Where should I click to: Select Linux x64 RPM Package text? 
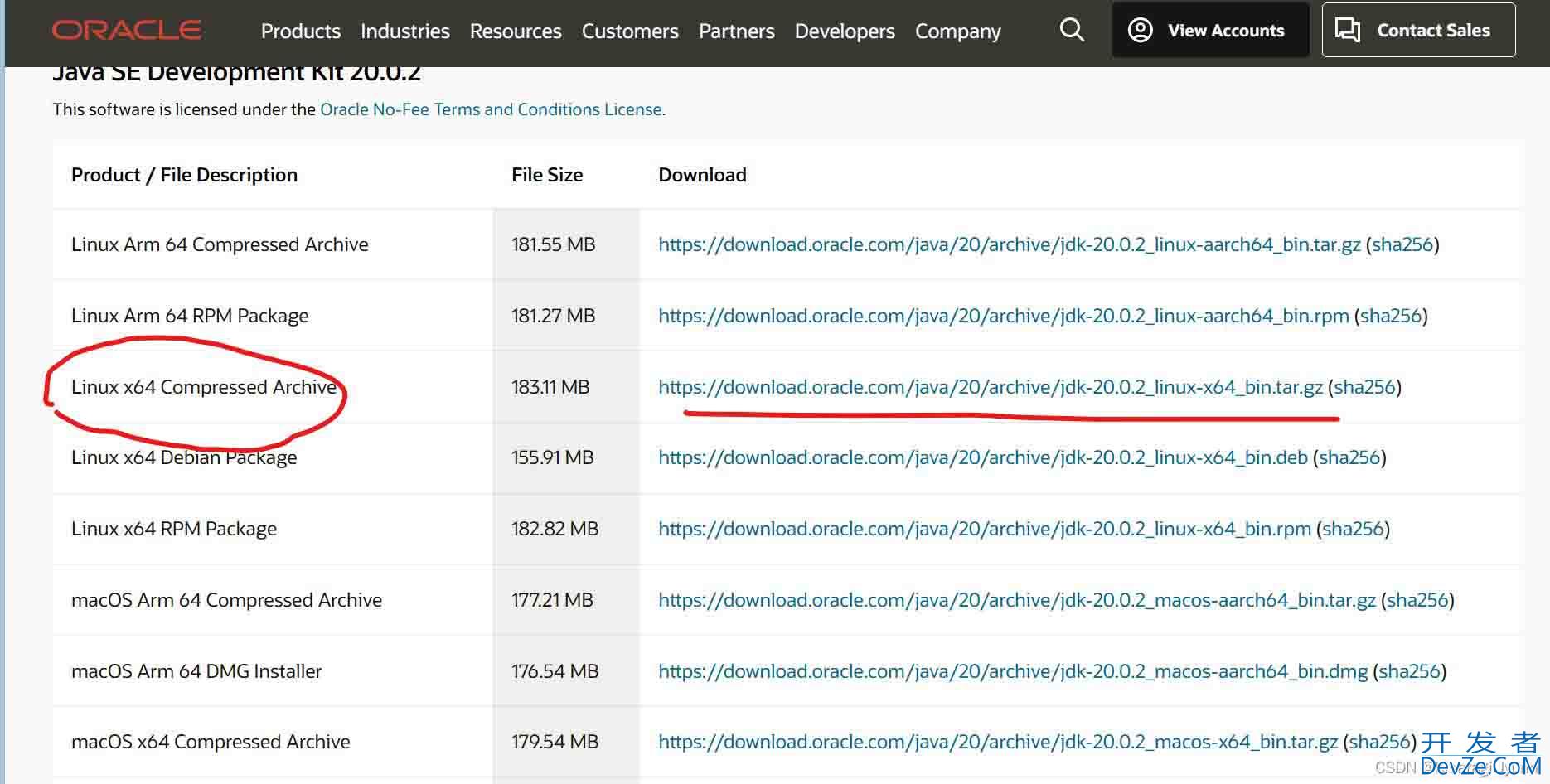[x=174, y=529]
